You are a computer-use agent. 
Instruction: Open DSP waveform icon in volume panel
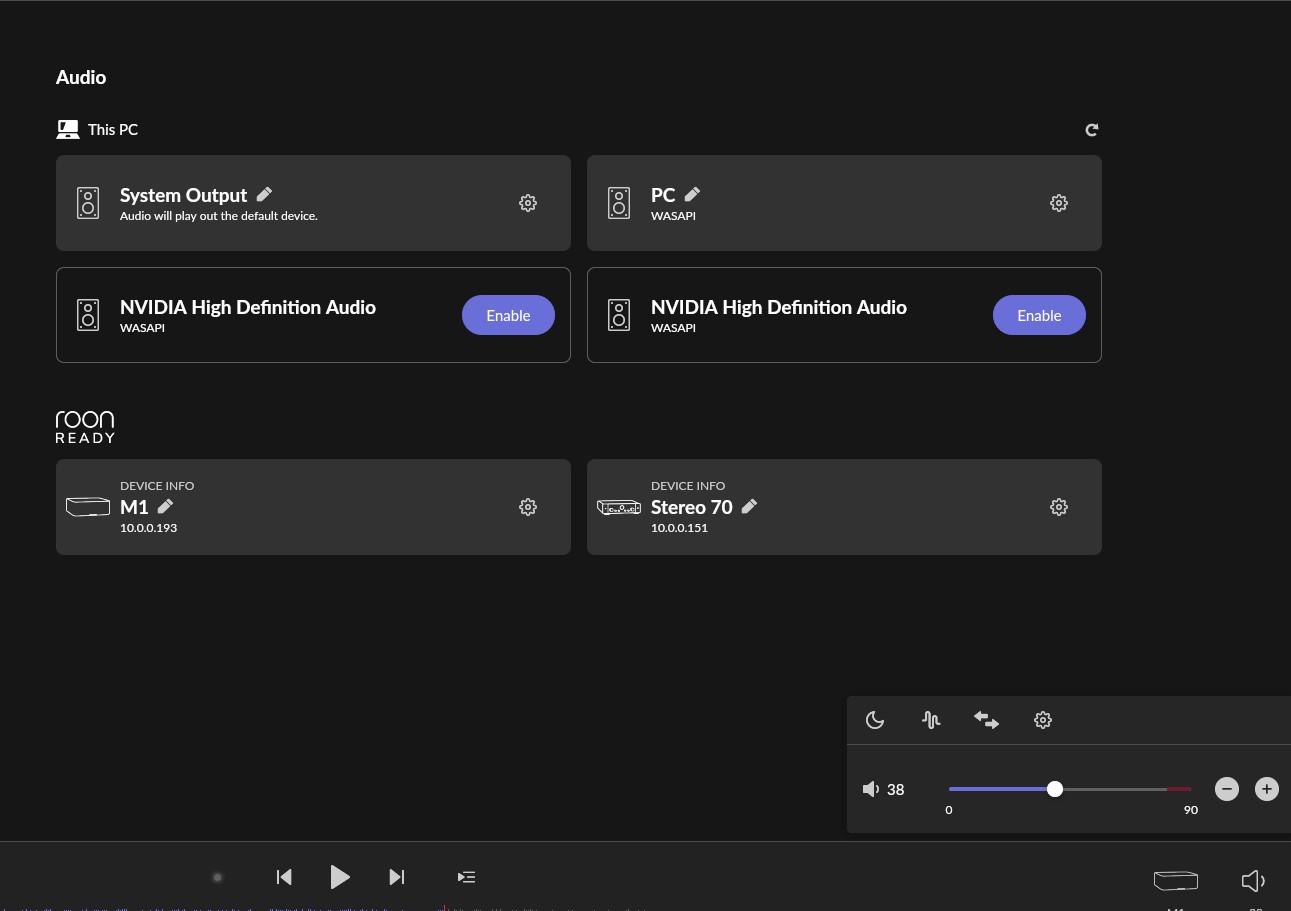[931, 720]
